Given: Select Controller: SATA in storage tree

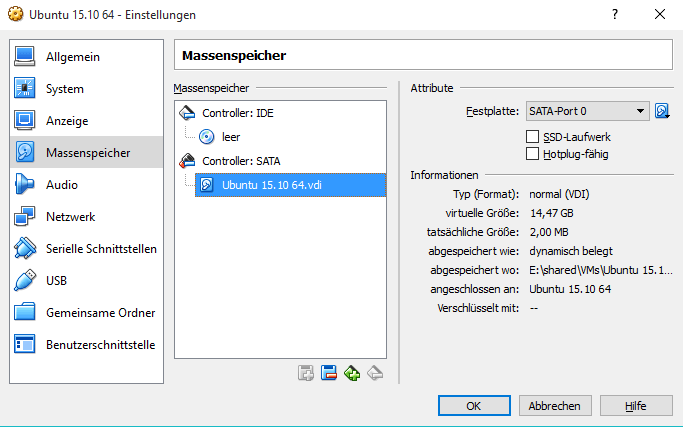Looking at the screenshot, I should [x=240, y=160].
